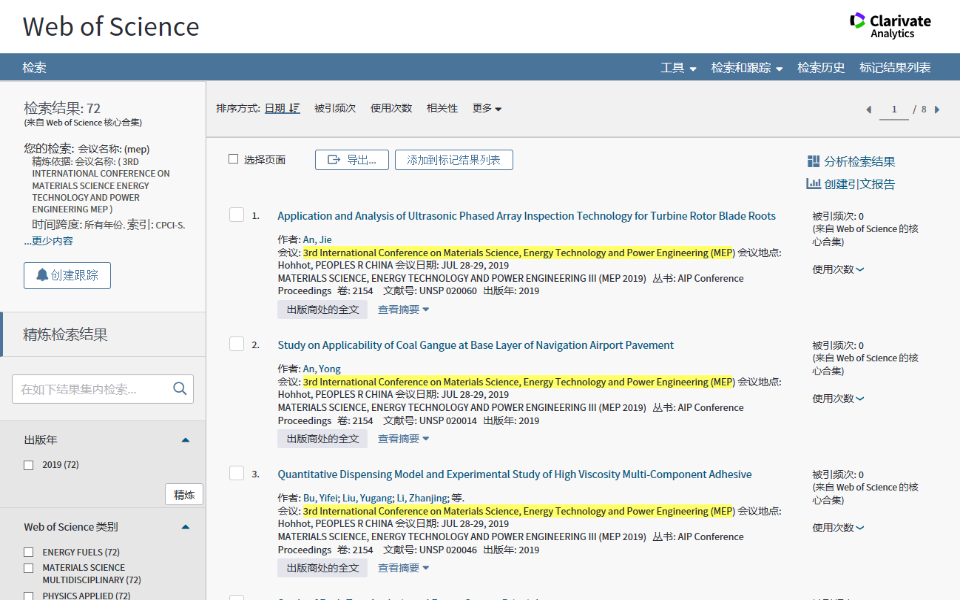Click the 精炼 button under 出版年

pos(184,495)
